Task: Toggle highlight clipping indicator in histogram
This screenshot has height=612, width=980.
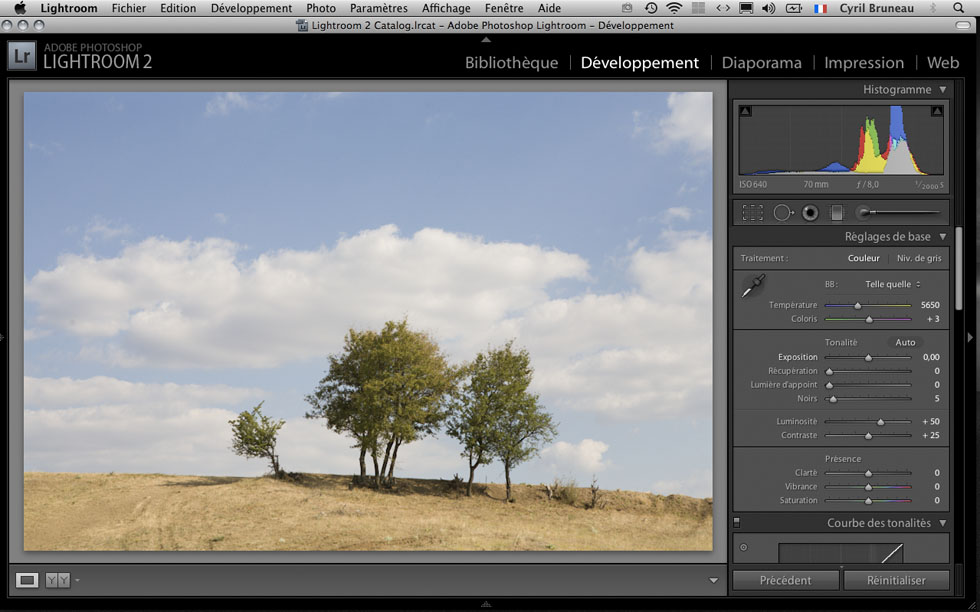Action: point(937,111)
